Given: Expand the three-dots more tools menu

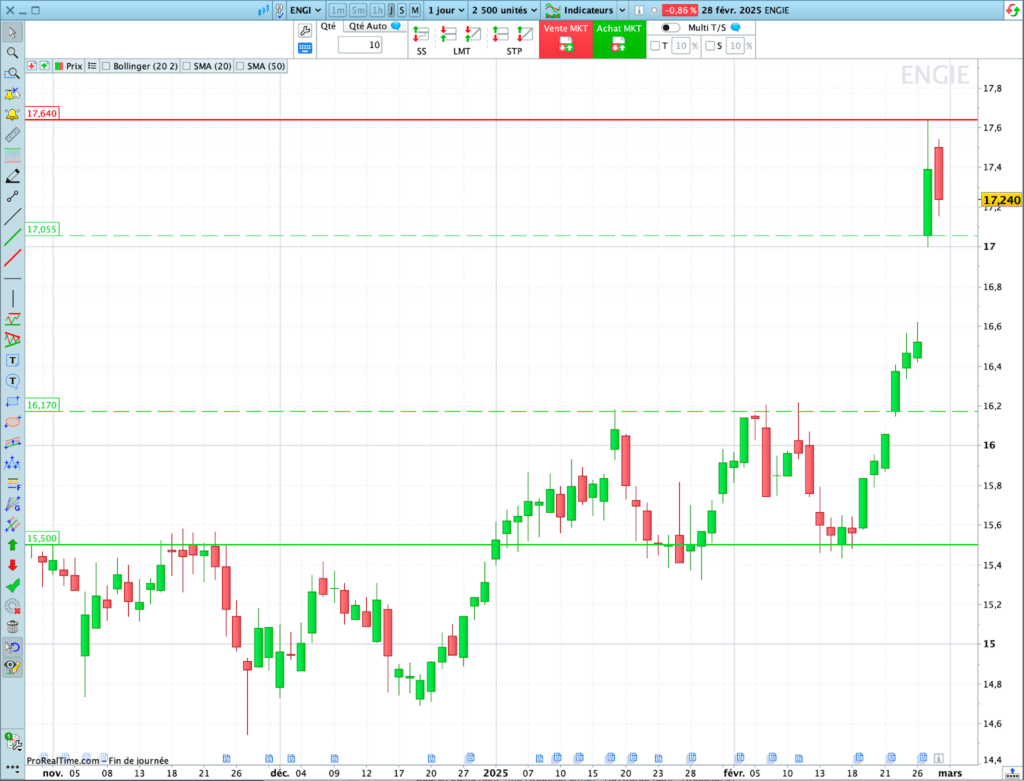Looking at the screenshot, I should pos(12,767).
